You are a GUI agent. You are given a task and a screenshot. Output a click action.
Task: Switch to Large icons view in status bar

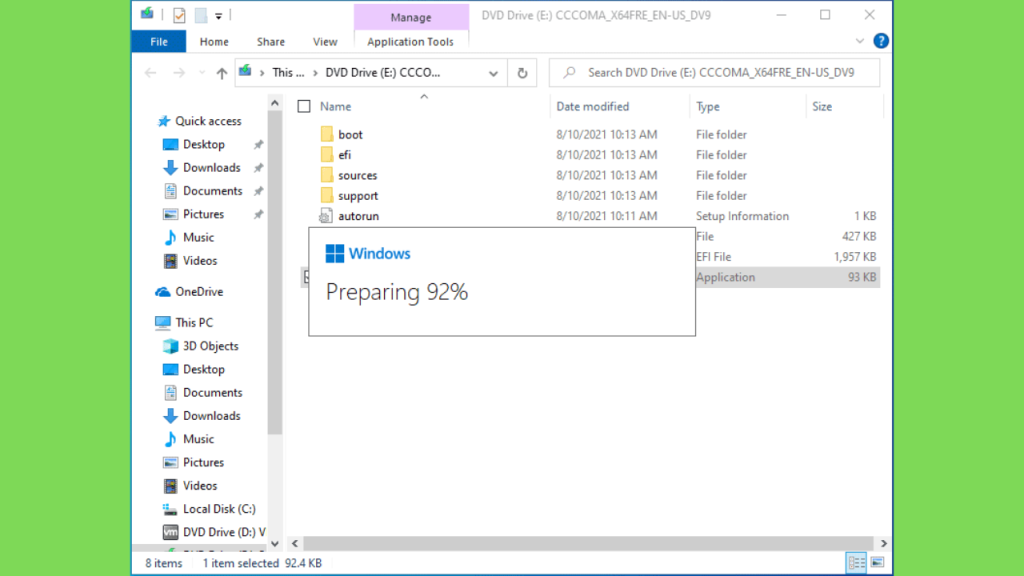pos(877,562)
